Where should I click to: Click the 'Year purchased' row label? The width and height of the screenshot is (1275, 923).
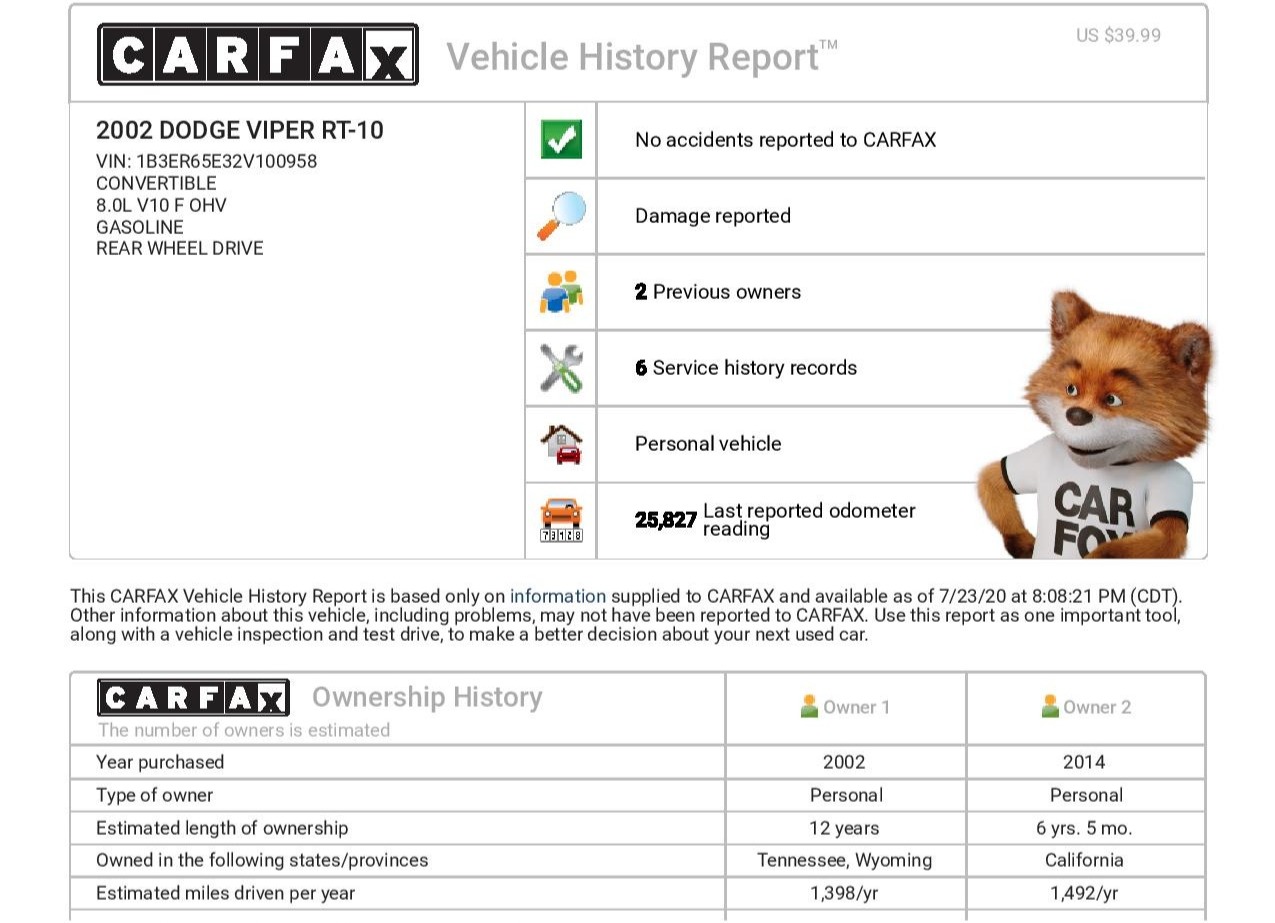pos(160,762)
